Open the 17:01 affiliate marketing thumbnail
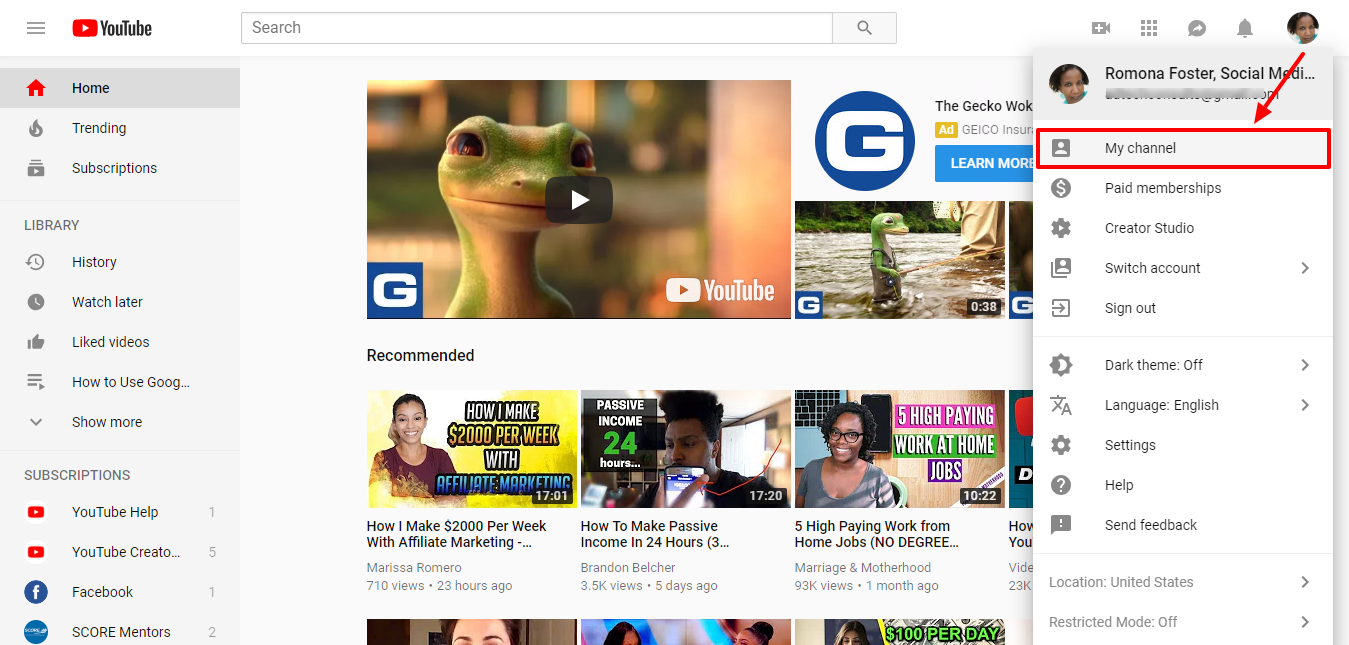This screenshot has height=645, width=1349. coord(472,449)
